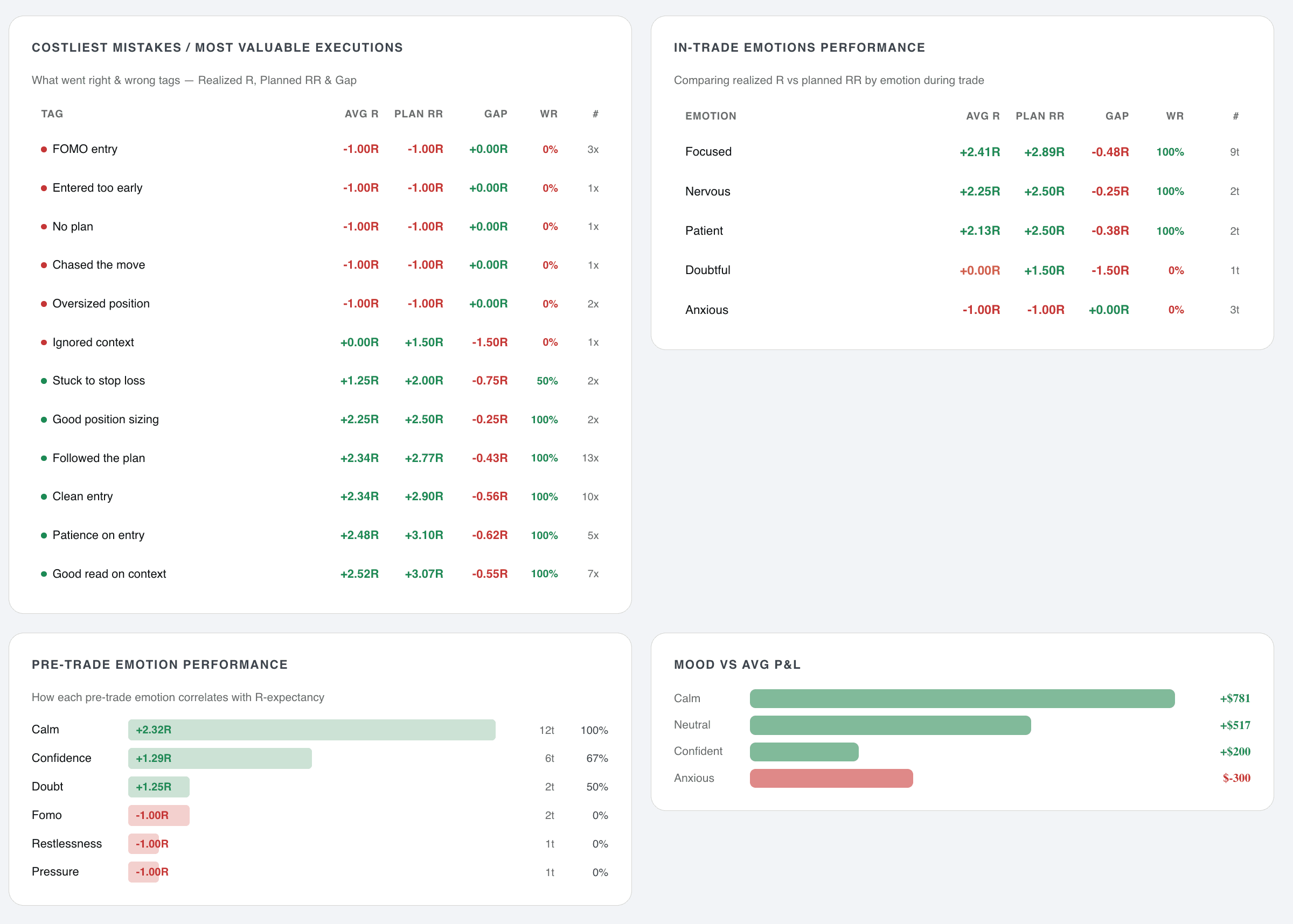Click the green dot next to Clean entry
Image resolution: width=1293 pixels, height=924 pixels.
(x=44, y=496)
